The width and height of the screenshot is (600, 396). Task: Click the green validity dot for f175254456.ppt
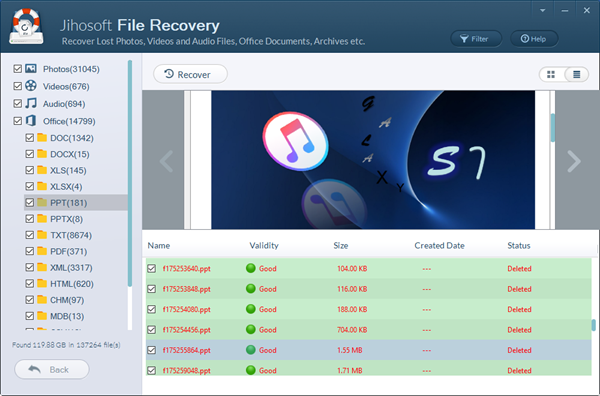(251, 329)
